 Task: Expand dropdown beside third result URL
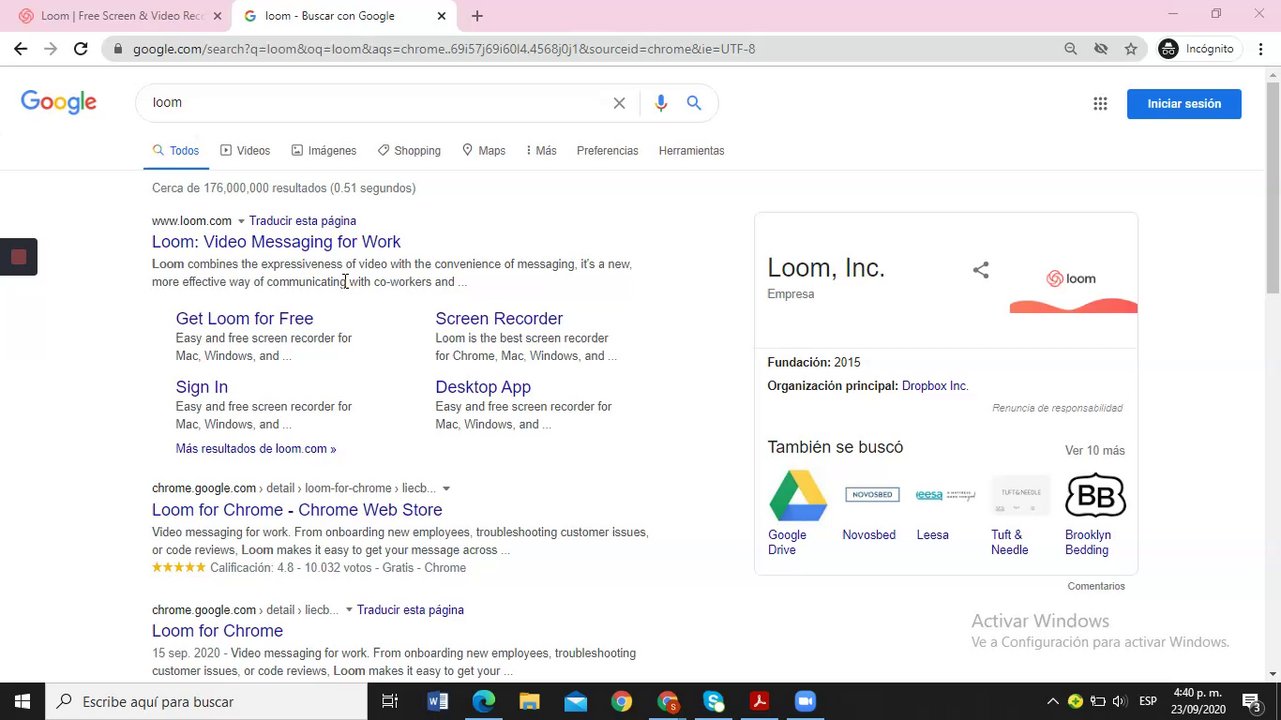pos(349,610)
